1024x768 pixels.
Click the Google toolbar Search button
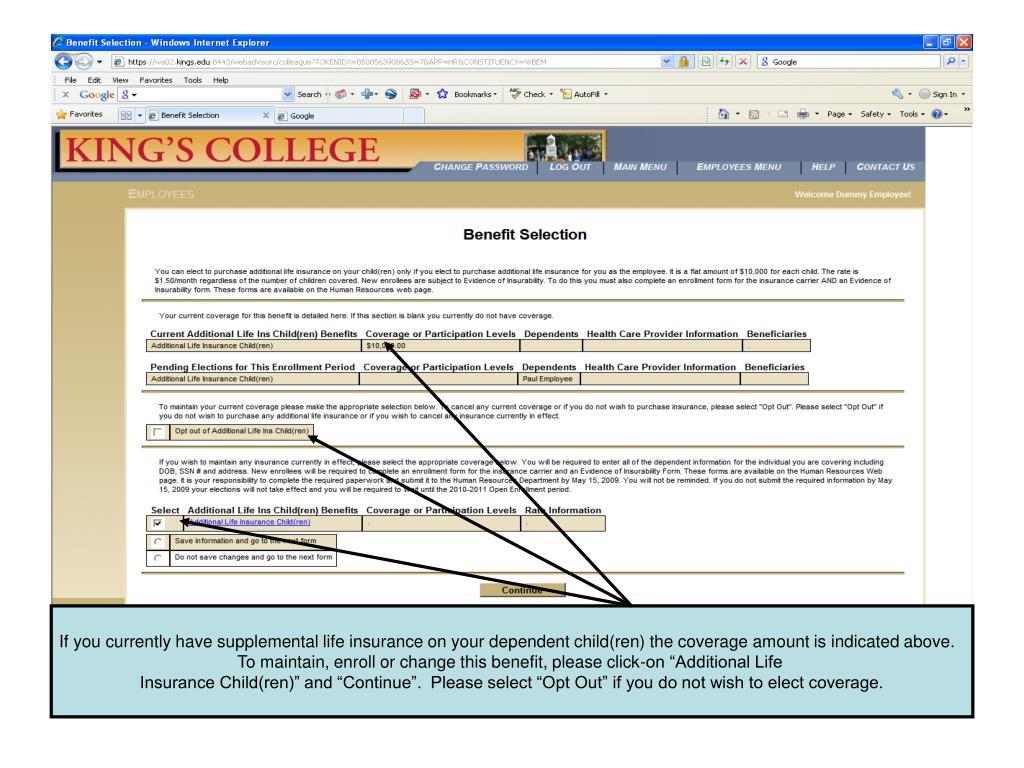pos(309,95)
